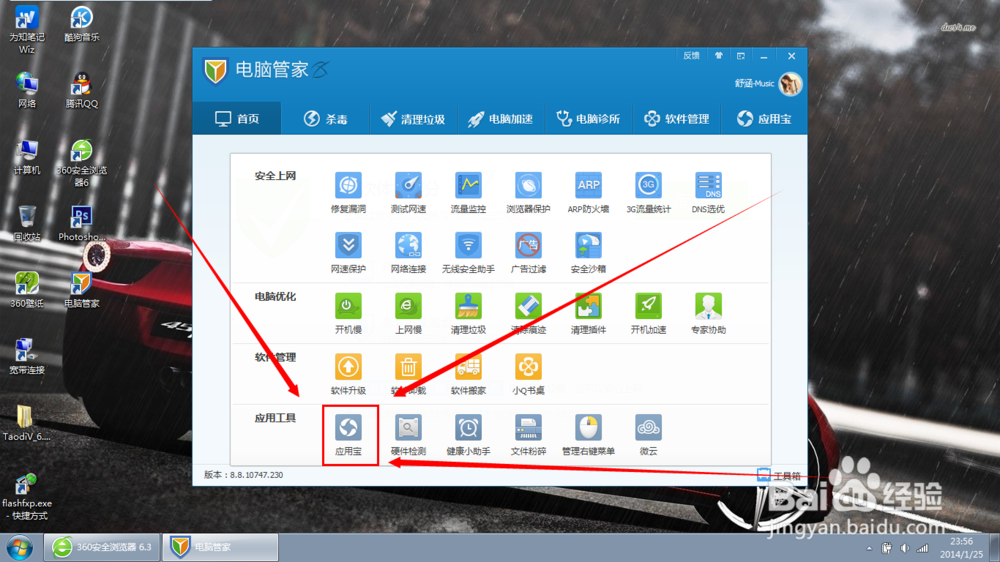Viewport: 1000px width, 562px height.
Task: Click the 电脑管家 taskbar button
Action: tap(221, 547)
